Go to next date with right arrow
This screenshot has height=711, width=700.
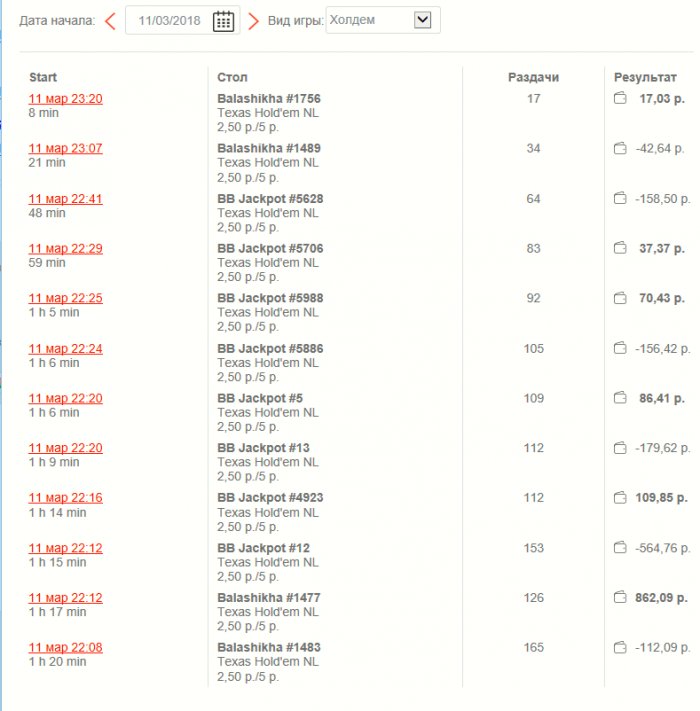click(x=253, y=21)
